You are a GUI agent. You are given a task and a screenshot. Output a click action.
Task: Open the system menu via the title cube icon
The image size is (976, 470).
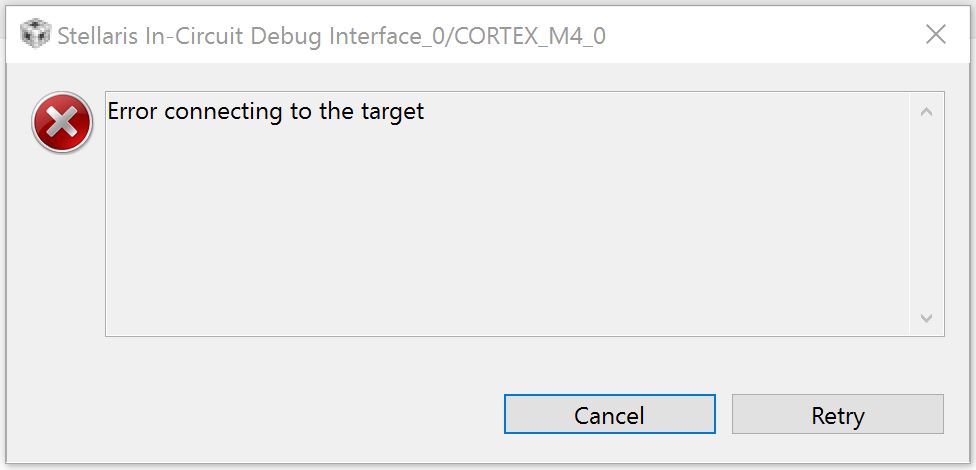[35, 35]
